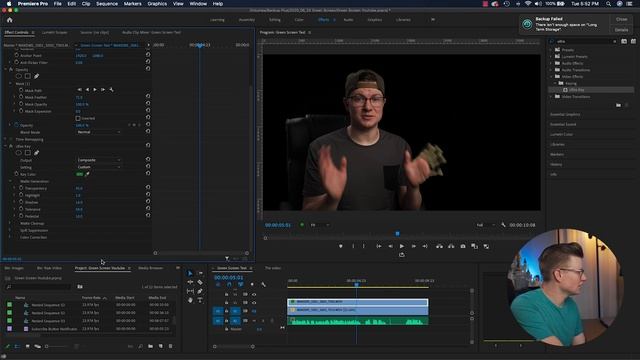View Details of Backup Failed notification

click(622, 30)
